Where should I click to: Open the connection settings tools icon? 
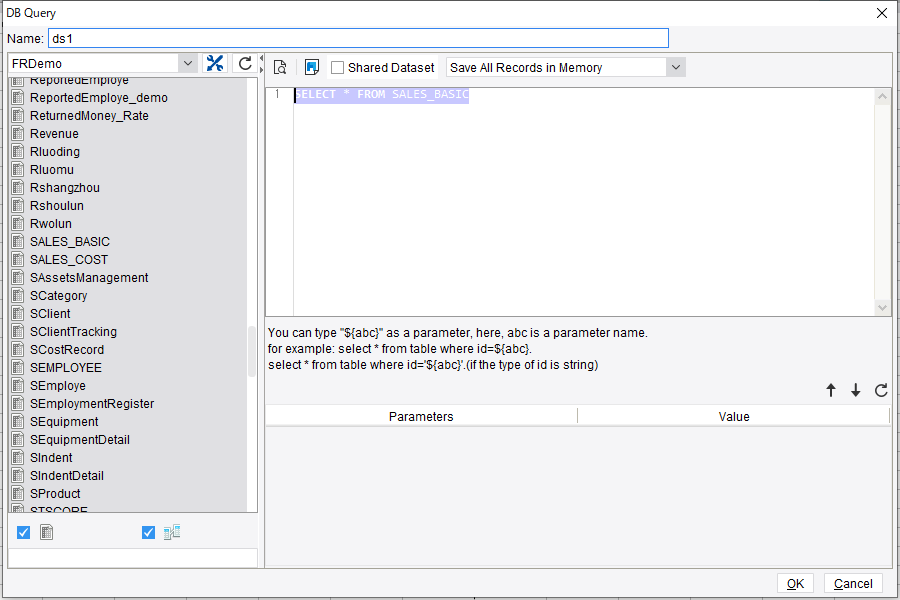click(215, 63)
